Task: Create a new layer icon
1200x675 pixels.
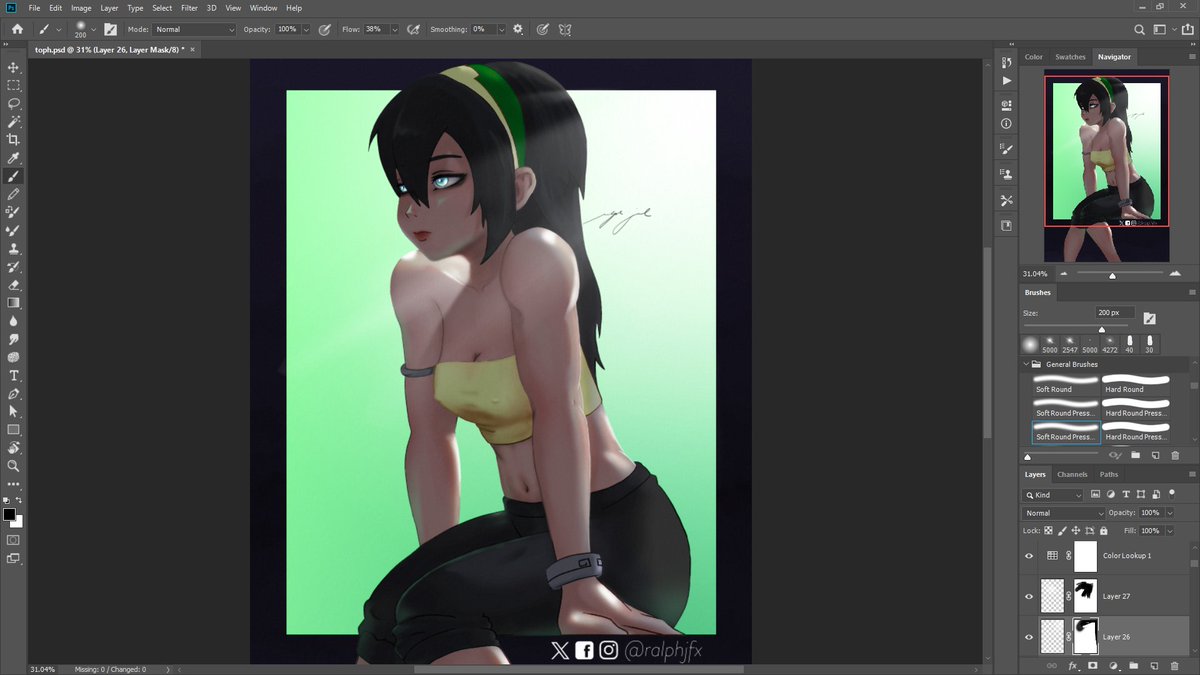Action: [x=1153, y=665]
